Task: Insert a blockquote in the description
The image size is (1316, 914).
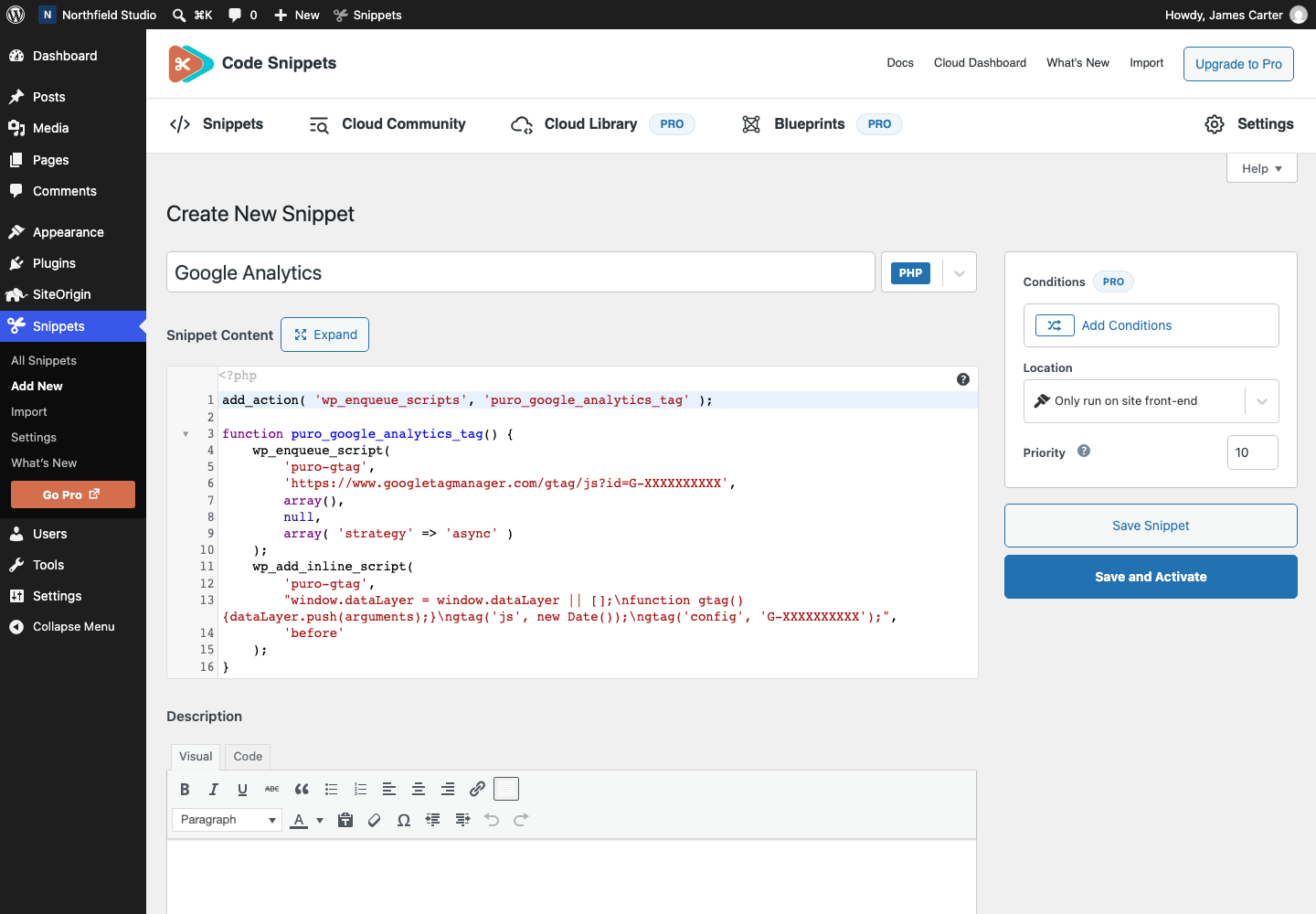Action: tap(302, 789)
